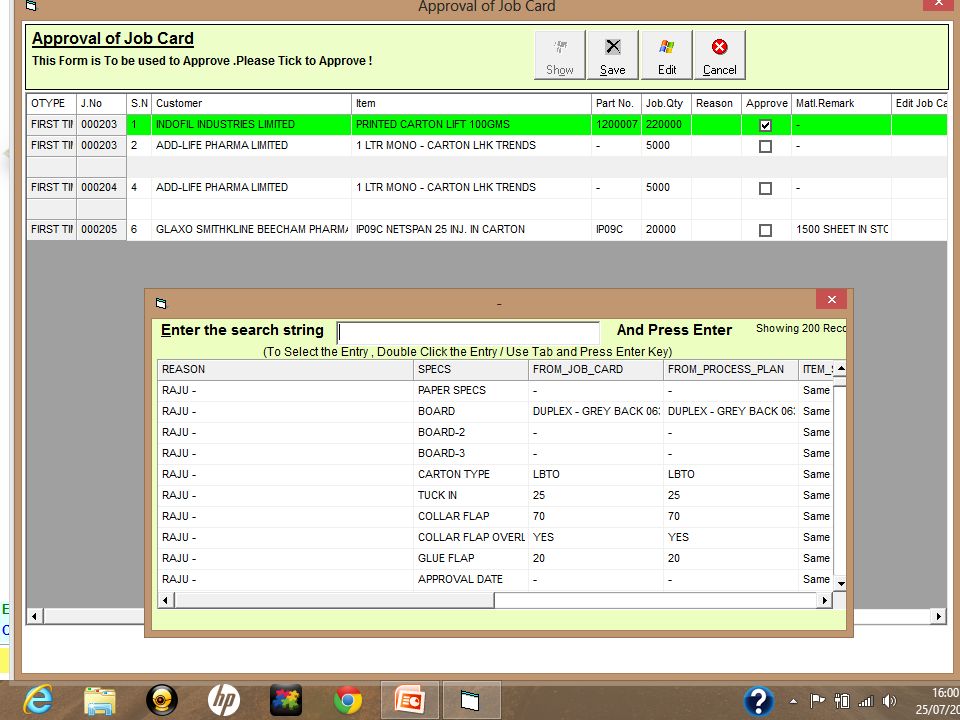Click the search list scroll right arrow

(825, 600)
